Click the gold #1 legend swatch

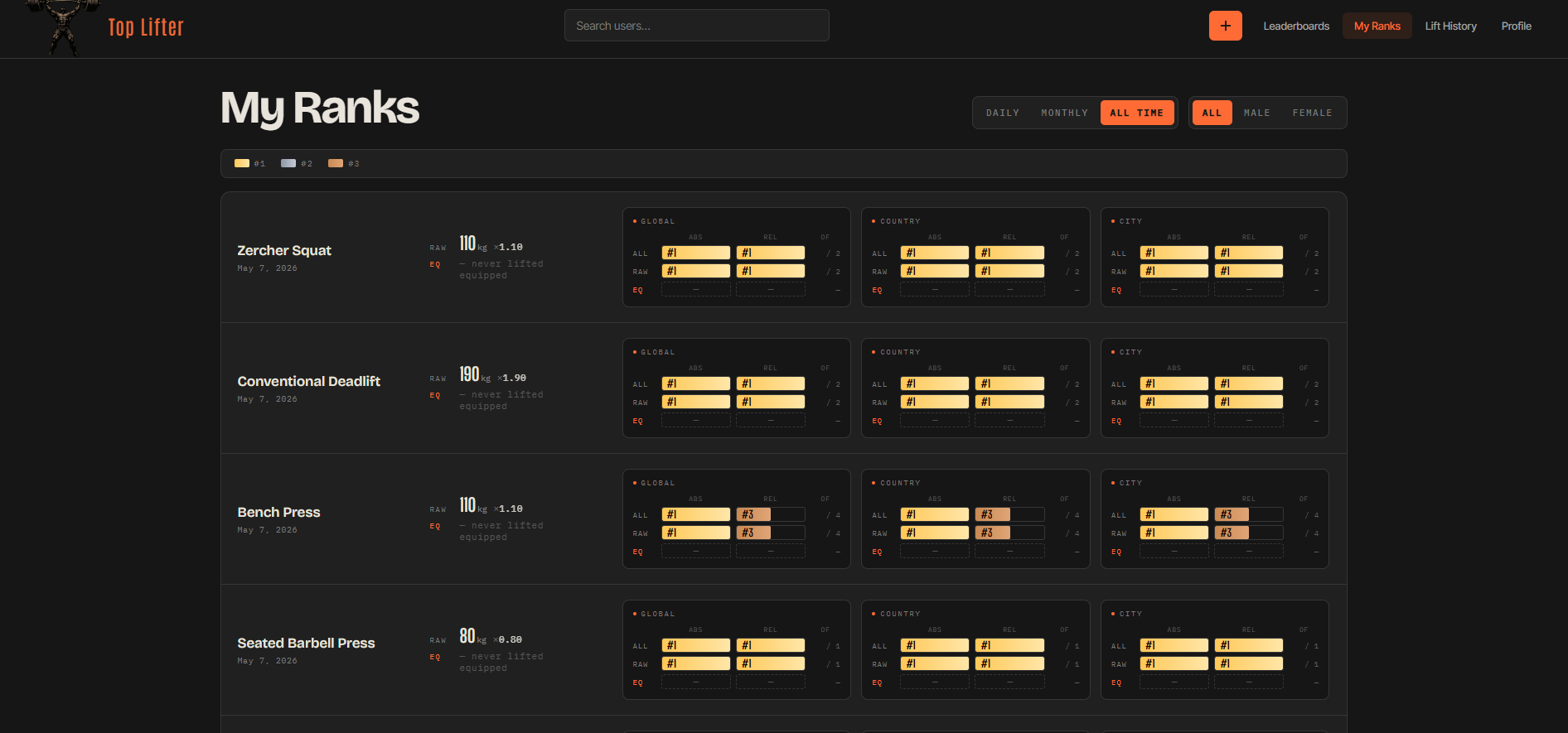pos(242,163)
